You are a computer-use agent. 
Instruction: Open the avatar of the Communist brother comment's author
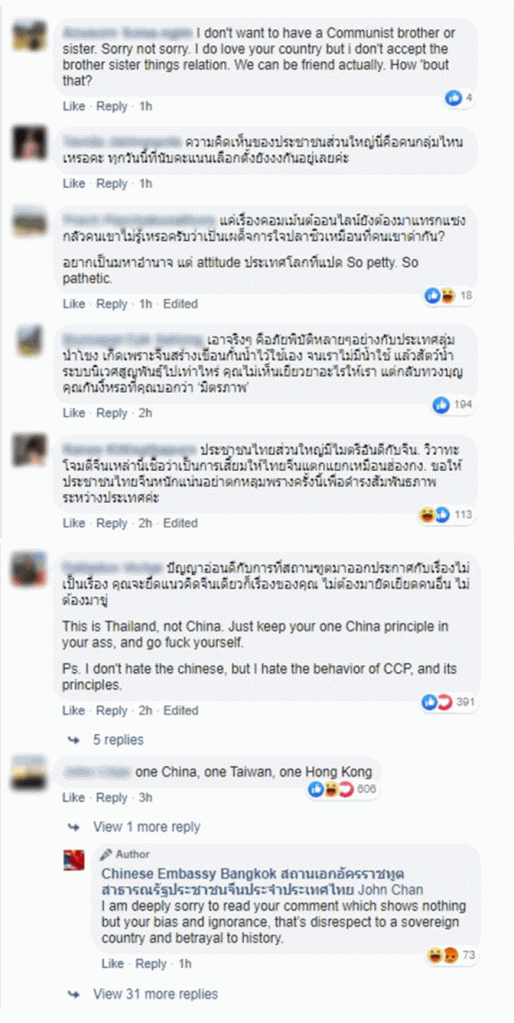click(x=30, y=36)
